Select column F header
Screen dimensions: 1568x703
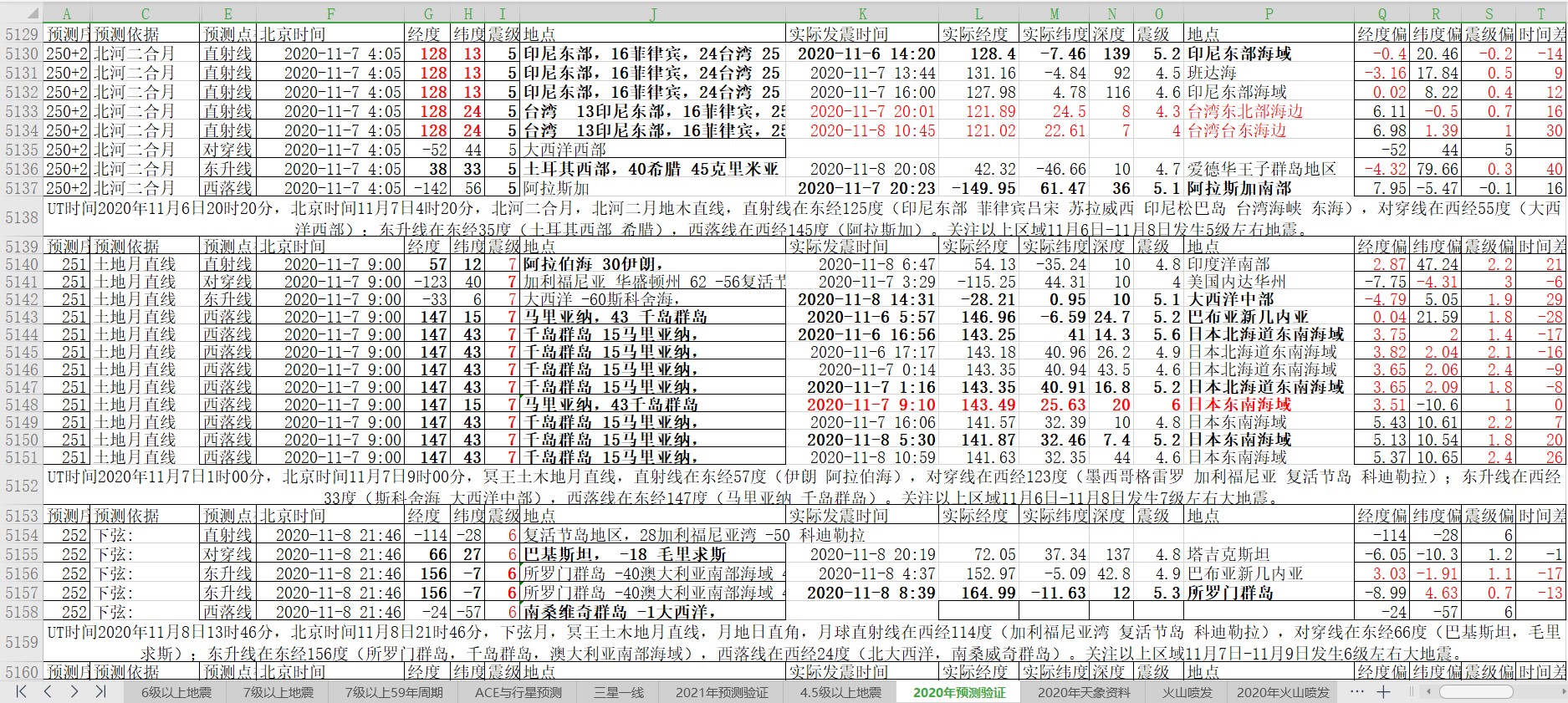click(330, 14)
